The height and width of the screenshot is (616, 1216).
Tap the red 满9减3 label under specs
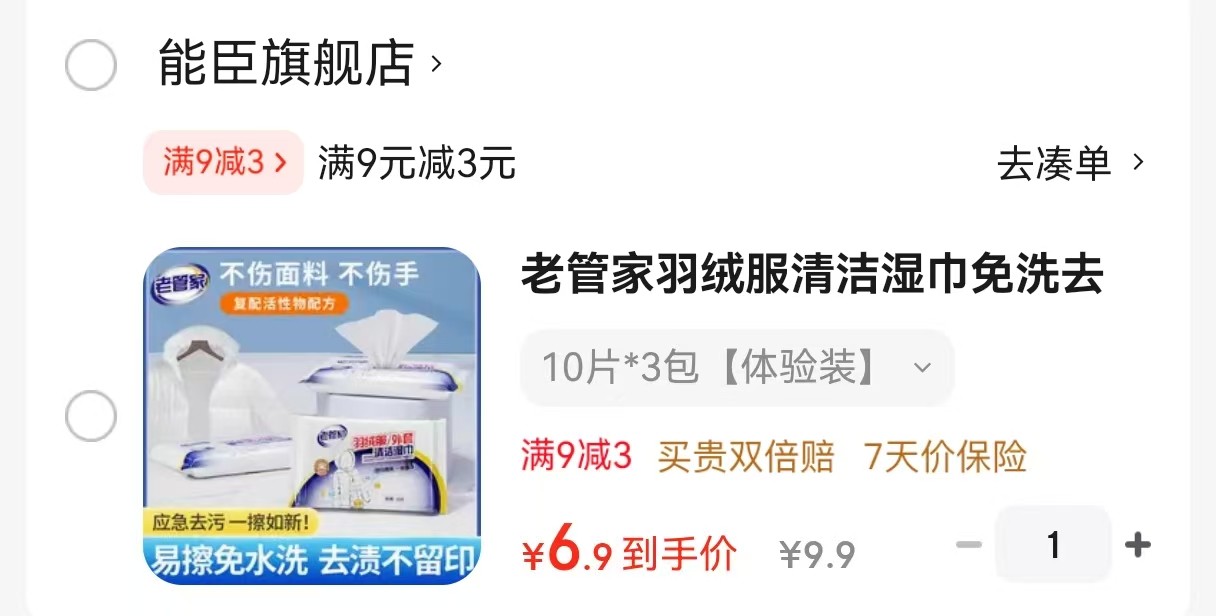click(577, 457)
